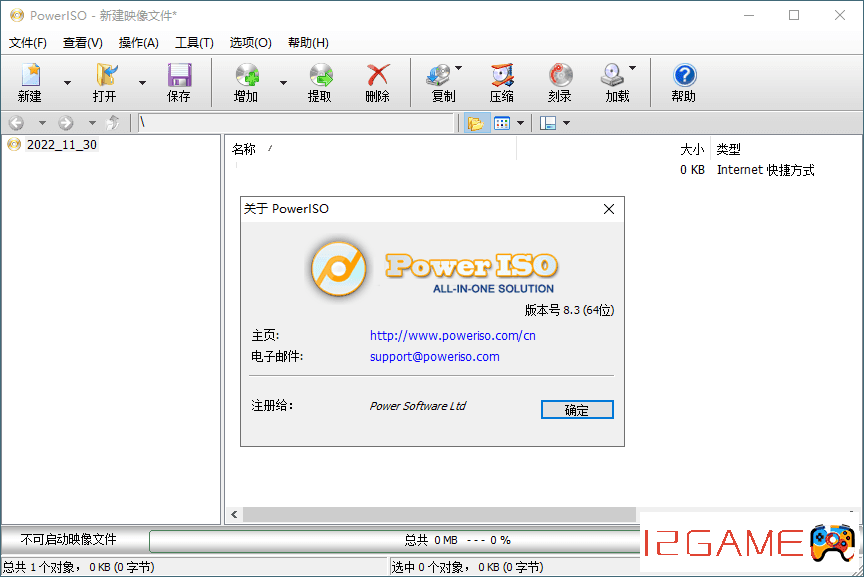Open Back history dropdown arrow

click(x=42, y=123)
